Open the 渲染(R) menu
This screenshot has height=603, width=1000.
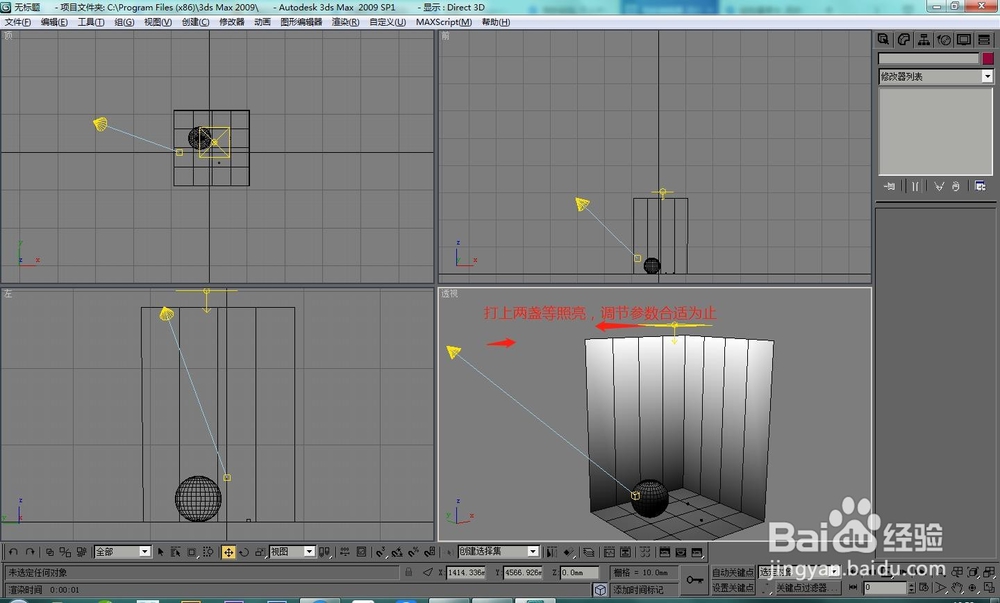pos(345,22)
